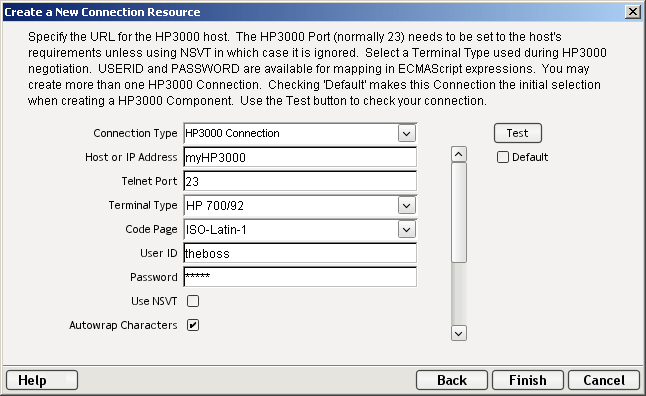The width and height of the screenshot is (646, 396).
Task: Focus the Password field
Action: click(300, 277)
